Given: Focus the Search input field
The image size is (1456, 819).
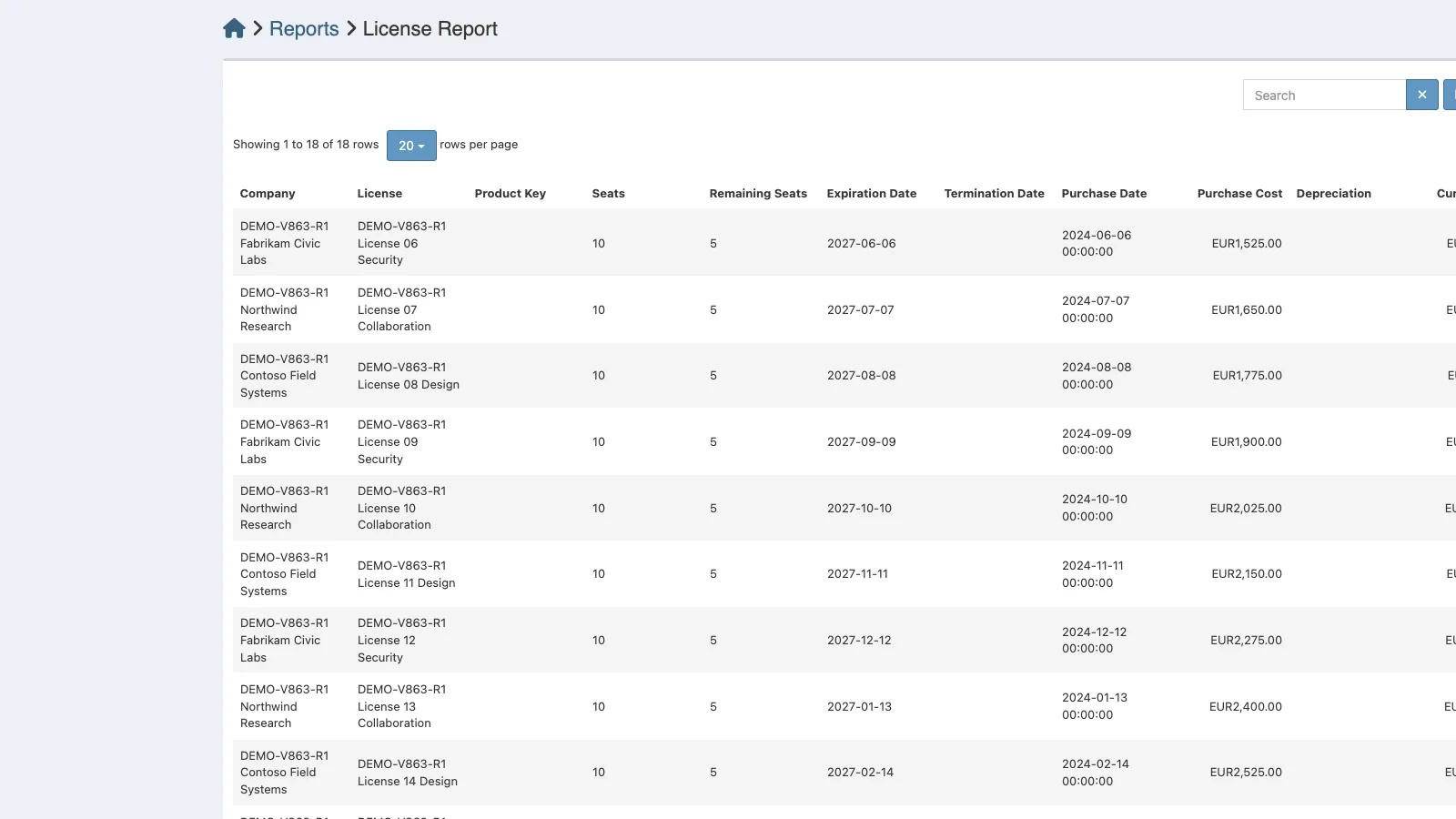Looking at the screenshot, I should (1324, 95).
